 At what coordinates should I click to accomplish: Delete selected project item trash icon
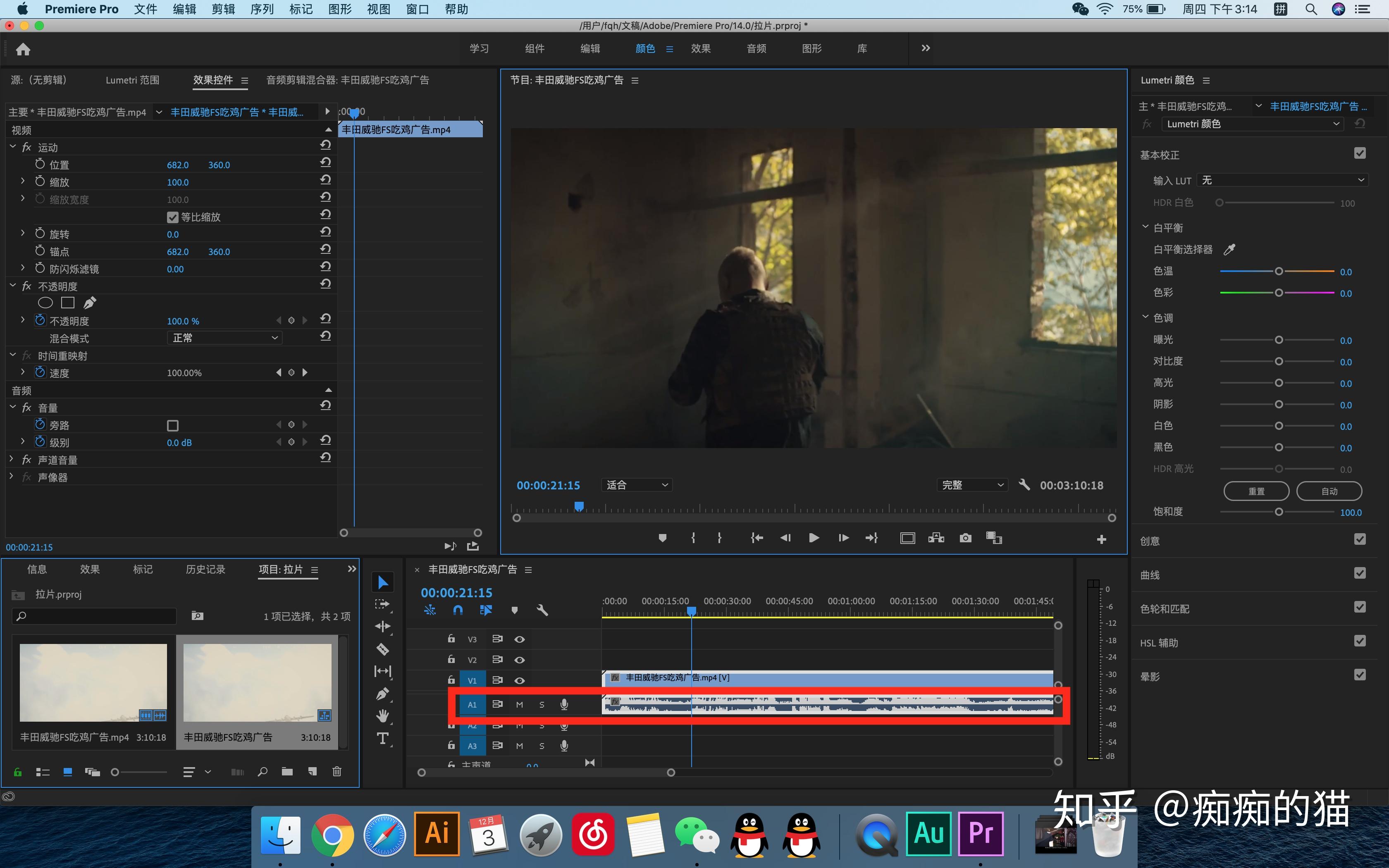(x=337, y=772)
